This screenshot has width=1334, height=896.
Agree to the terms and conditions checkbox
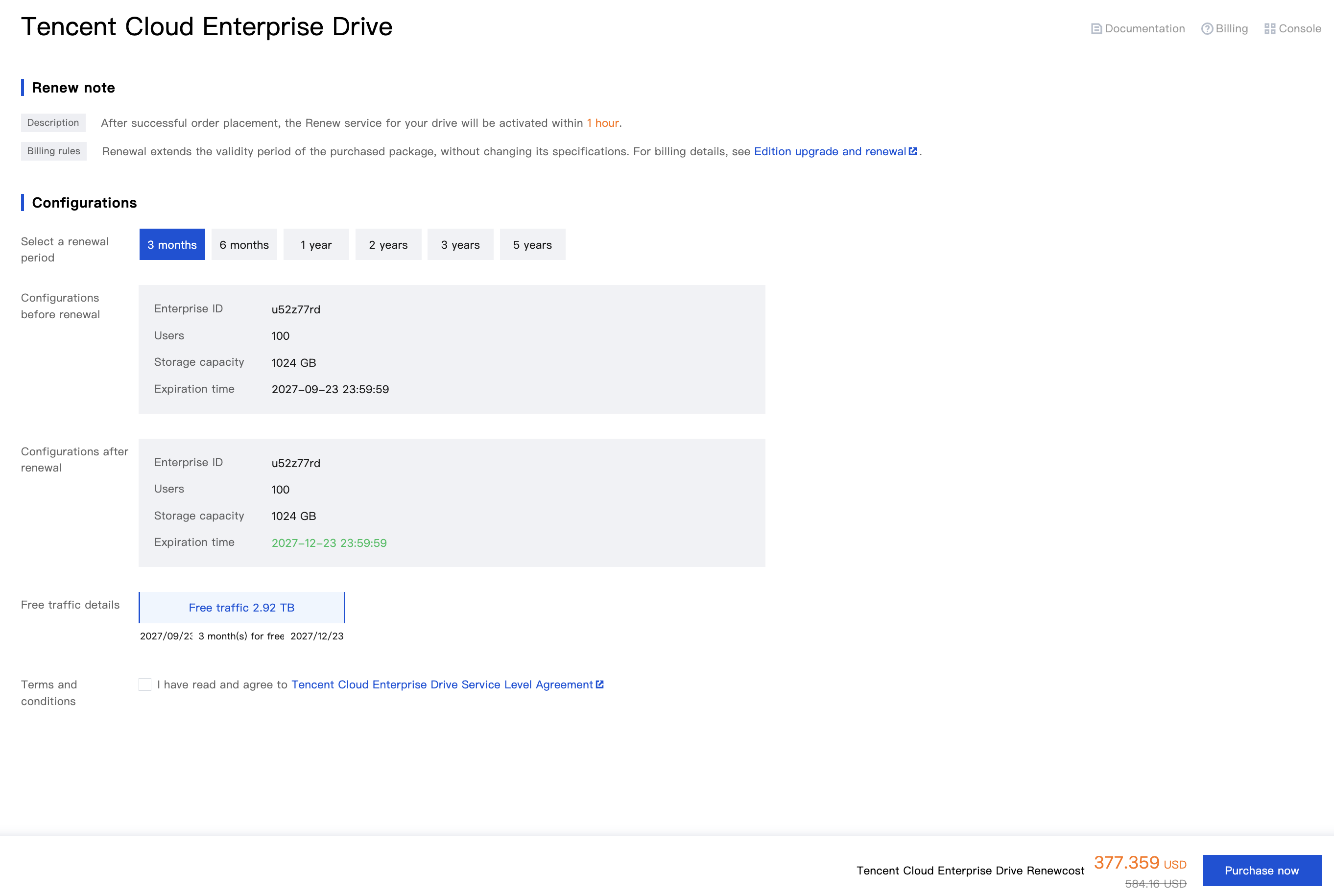pyautogui.click(x=145, y=684)
